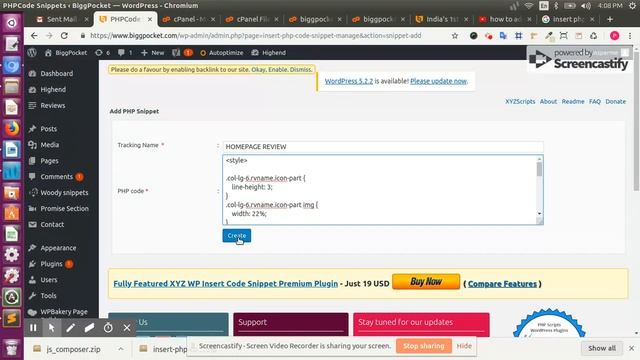
Task: Open Dashboard in WordPress sidebar
Action: 56,73
